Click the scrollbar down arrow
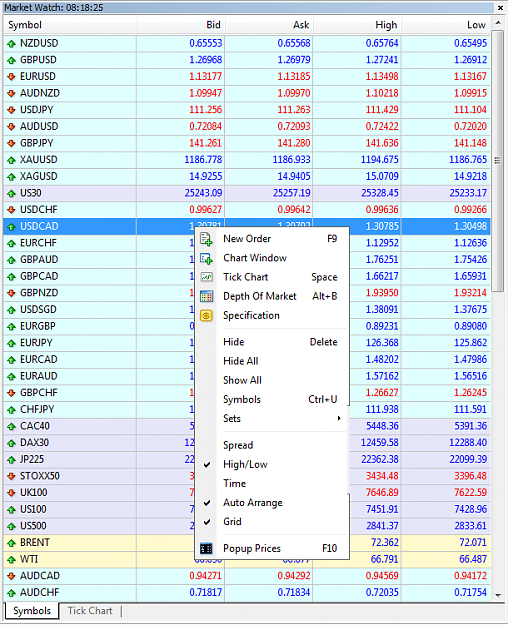 [498, 596]
